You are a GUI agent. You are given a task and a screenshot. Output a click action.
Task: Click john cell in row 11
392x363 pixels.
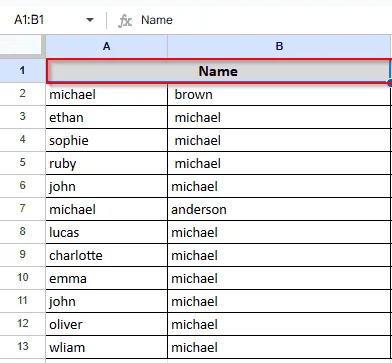point(106,301)
